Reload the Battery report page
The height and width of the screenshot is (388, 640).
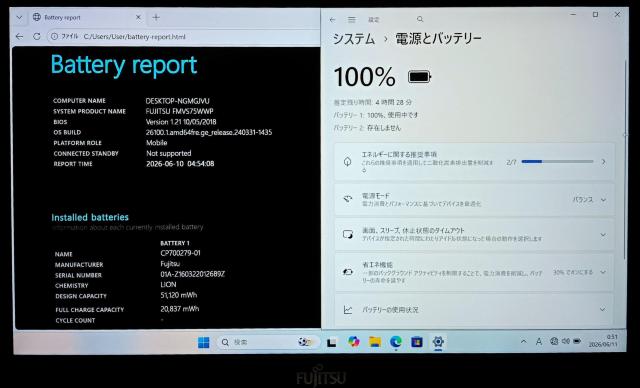37,36
